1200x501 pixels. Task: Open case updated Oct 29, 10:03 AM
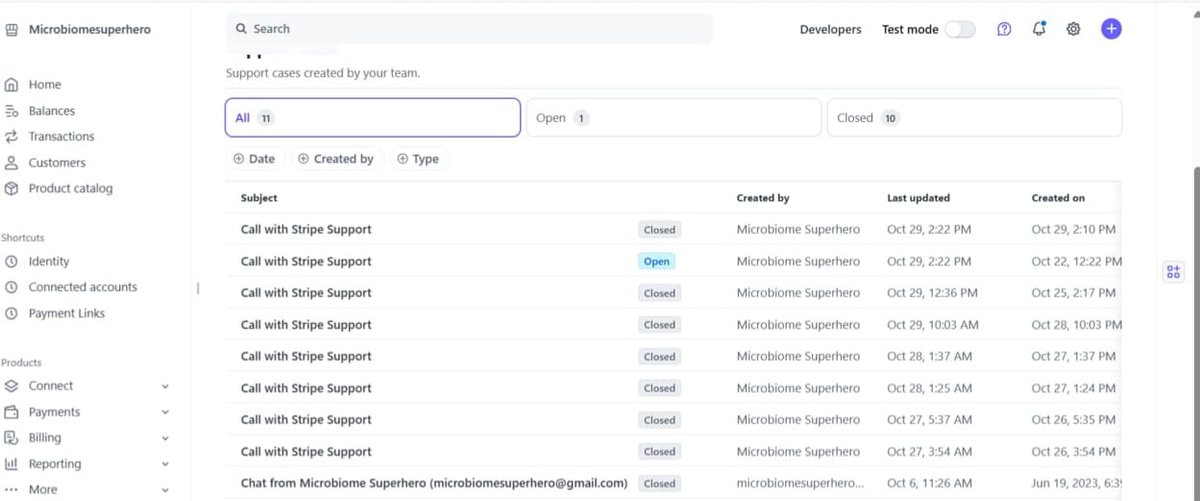pyautogui.click(x=673, y=325)
